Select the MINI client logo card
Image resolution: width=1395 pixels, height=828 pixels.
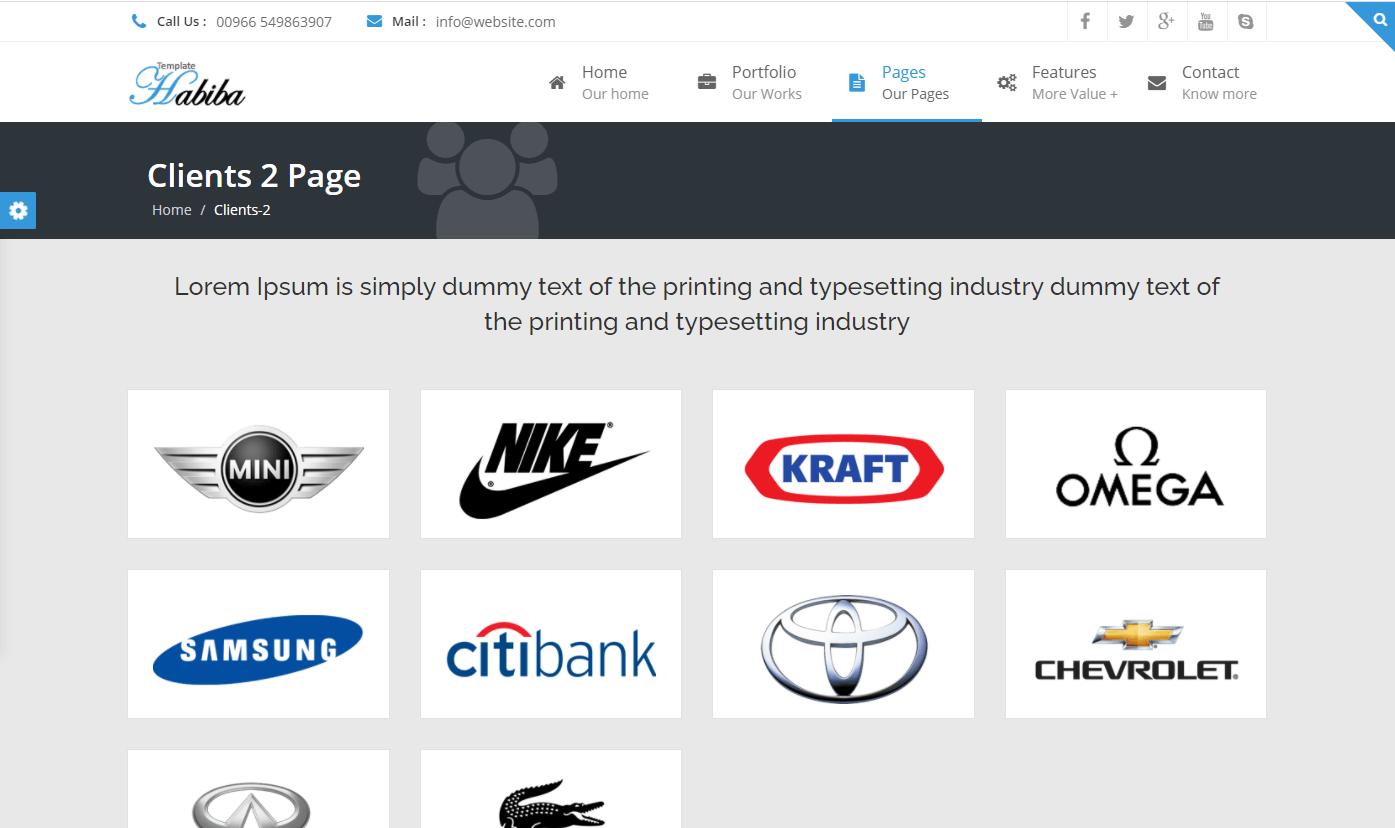[258, 464]
